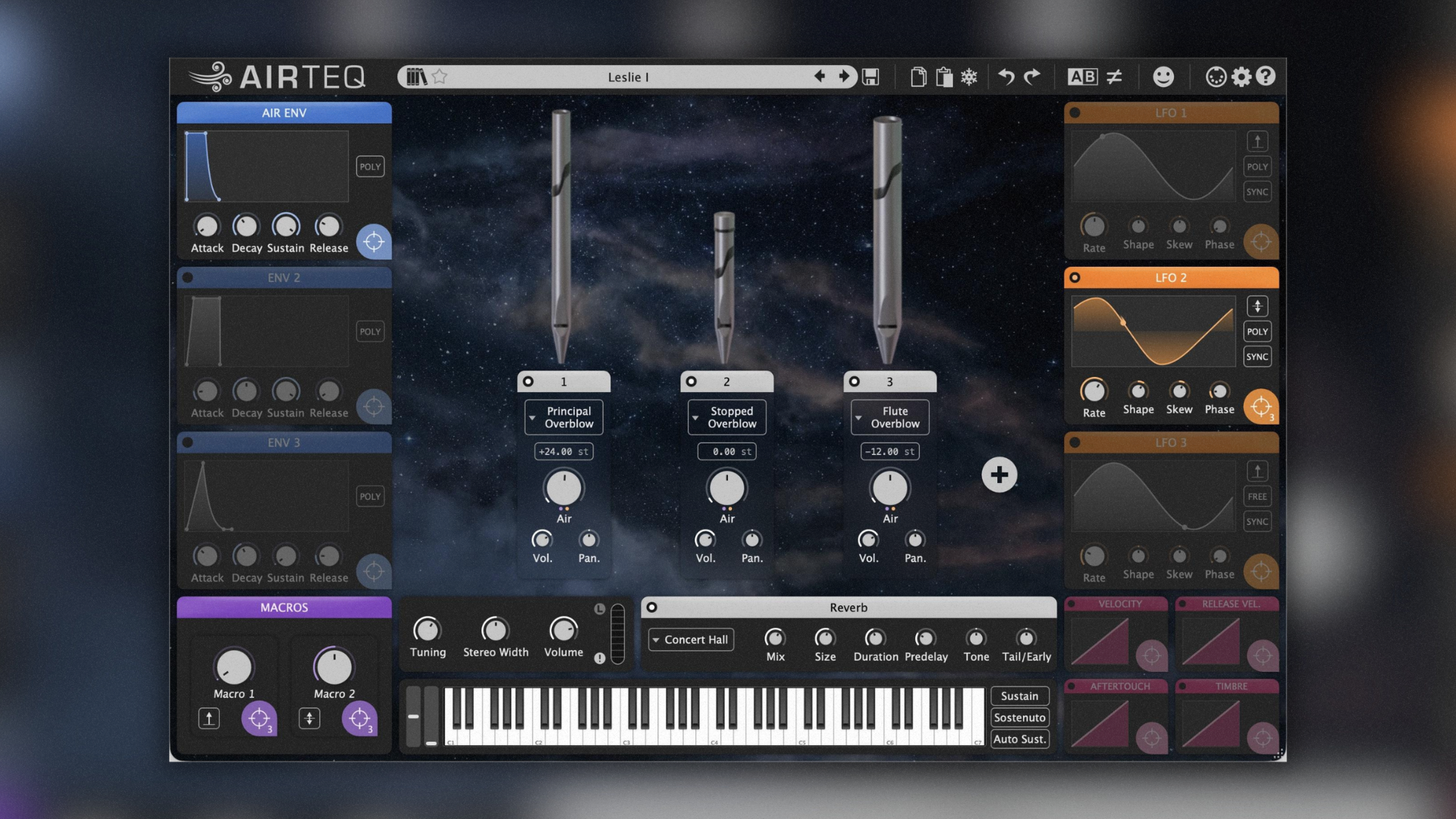
Task: Click the Tuning knob
Action: [427, 629]
